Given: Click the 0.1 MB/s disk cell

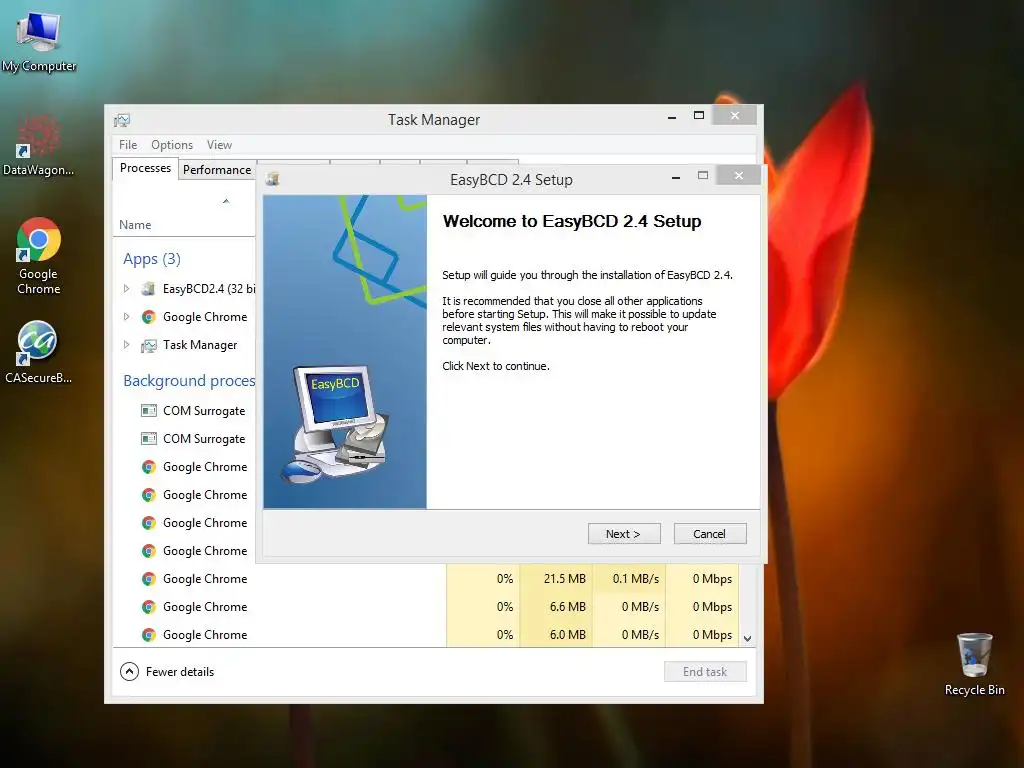Looking at the screenshot, I should tap(630, 579).
